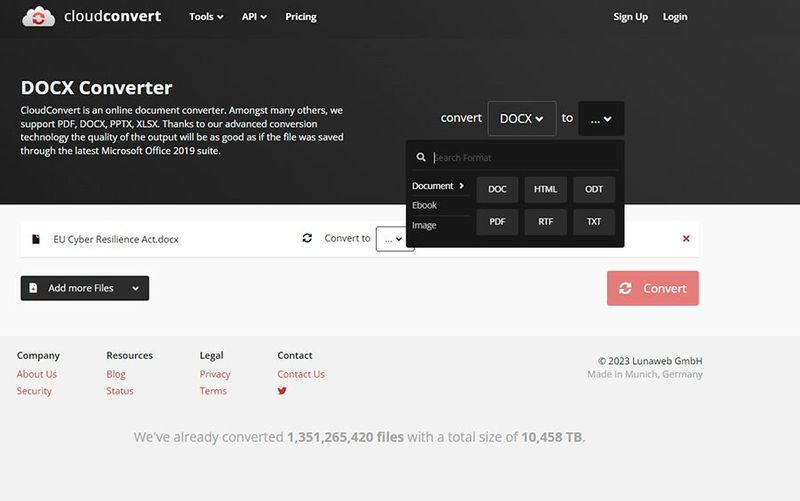800x501 pixels.
Task: Choose ODT as output format
Action: click(x=594, y=189)
